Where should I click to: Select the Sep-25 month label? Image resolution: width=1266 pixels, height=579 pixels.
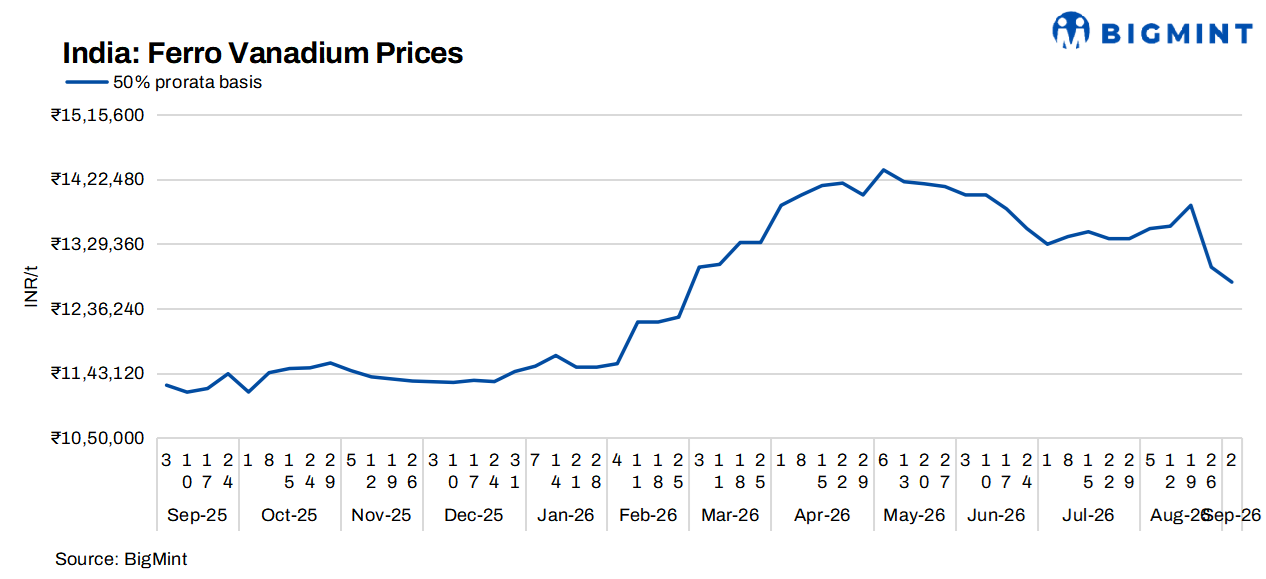pos(198,516)
